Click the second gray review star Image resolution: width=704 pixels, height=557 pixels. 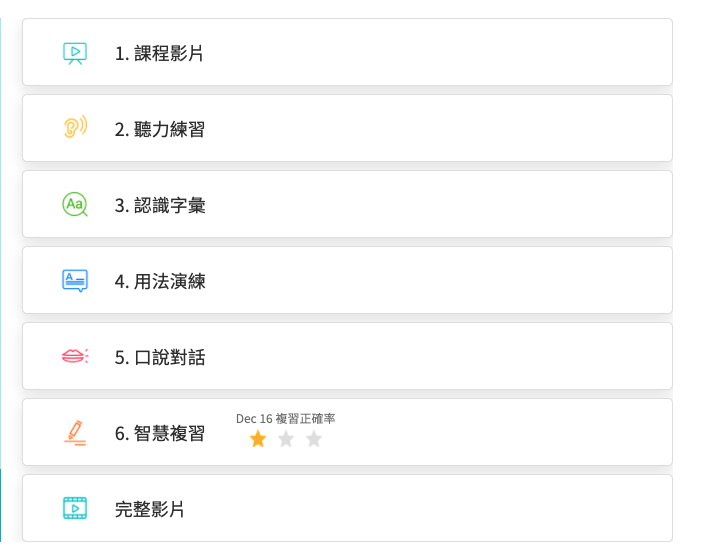point(286,439)
